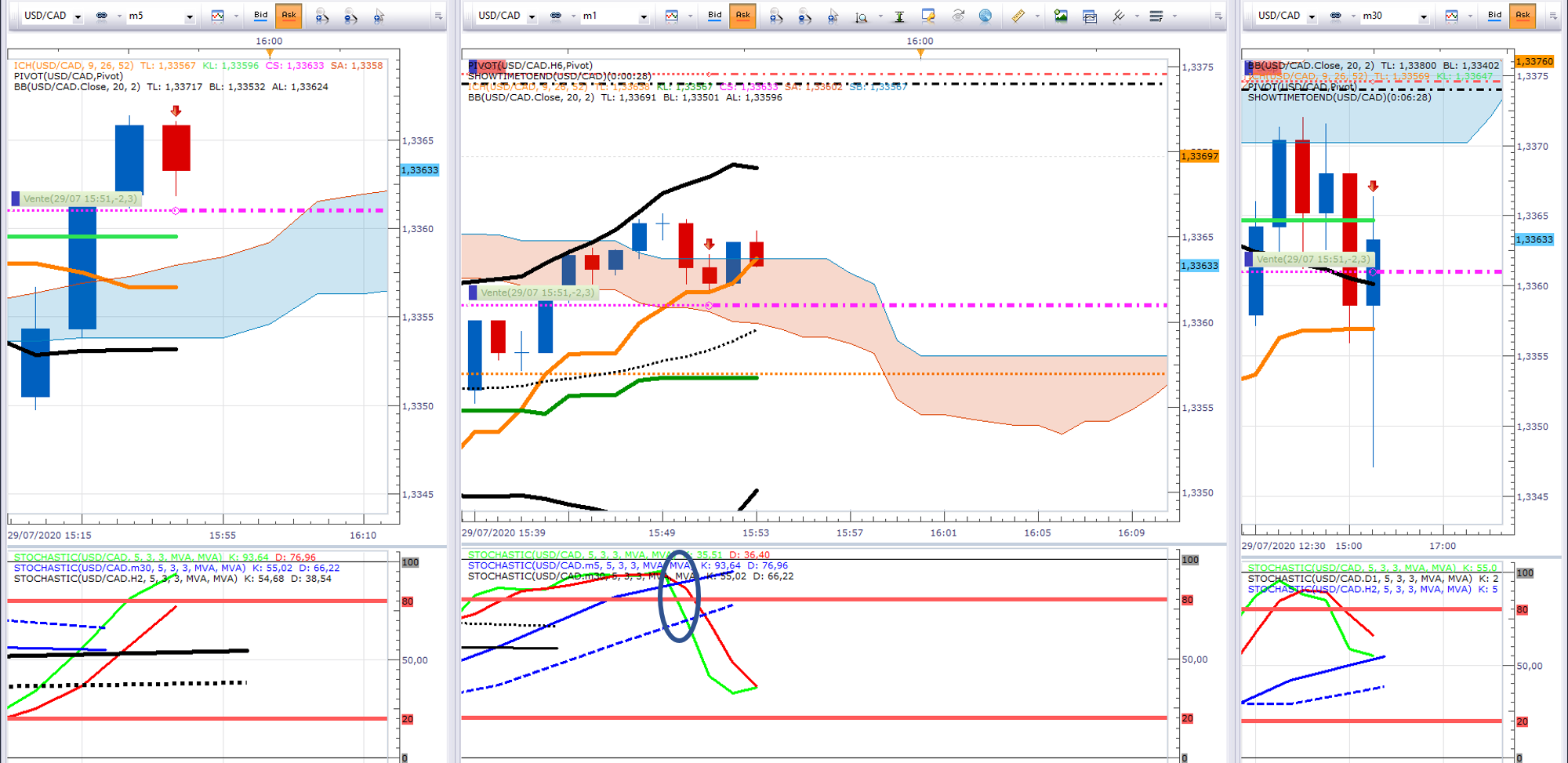The width and height of the screenshot is (1568, 763).
Task: Expand chart style arrow in m5 chart toolbar
Action: (235, 16)
